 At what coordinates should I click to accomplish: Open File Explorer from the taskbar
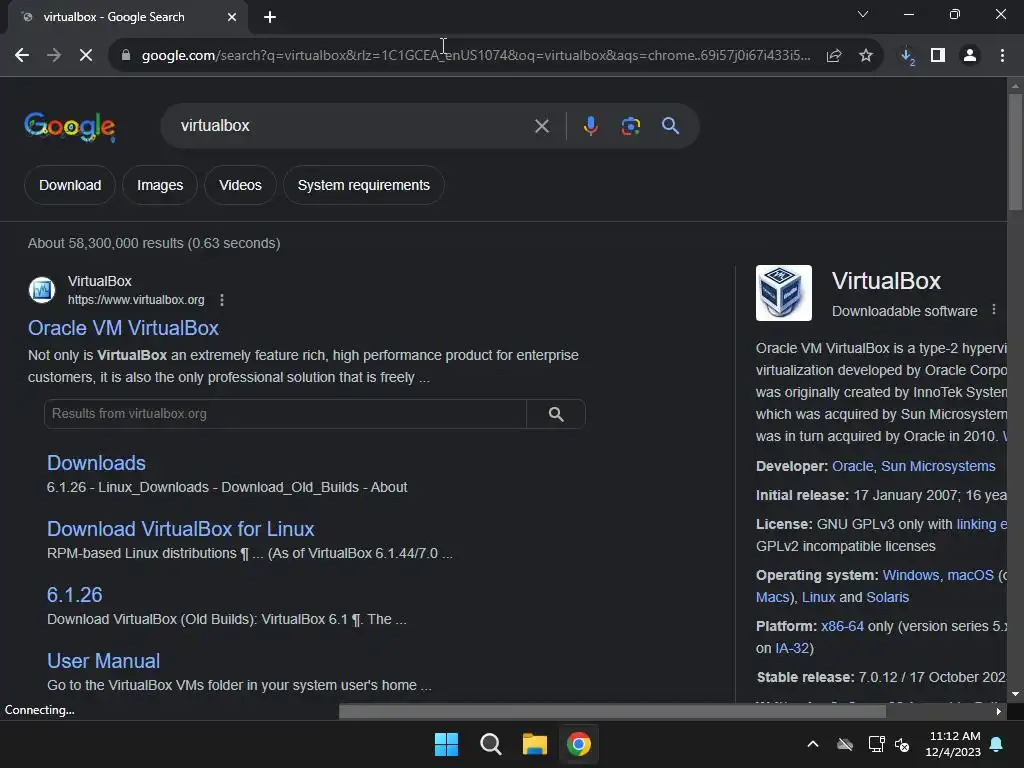535,744
